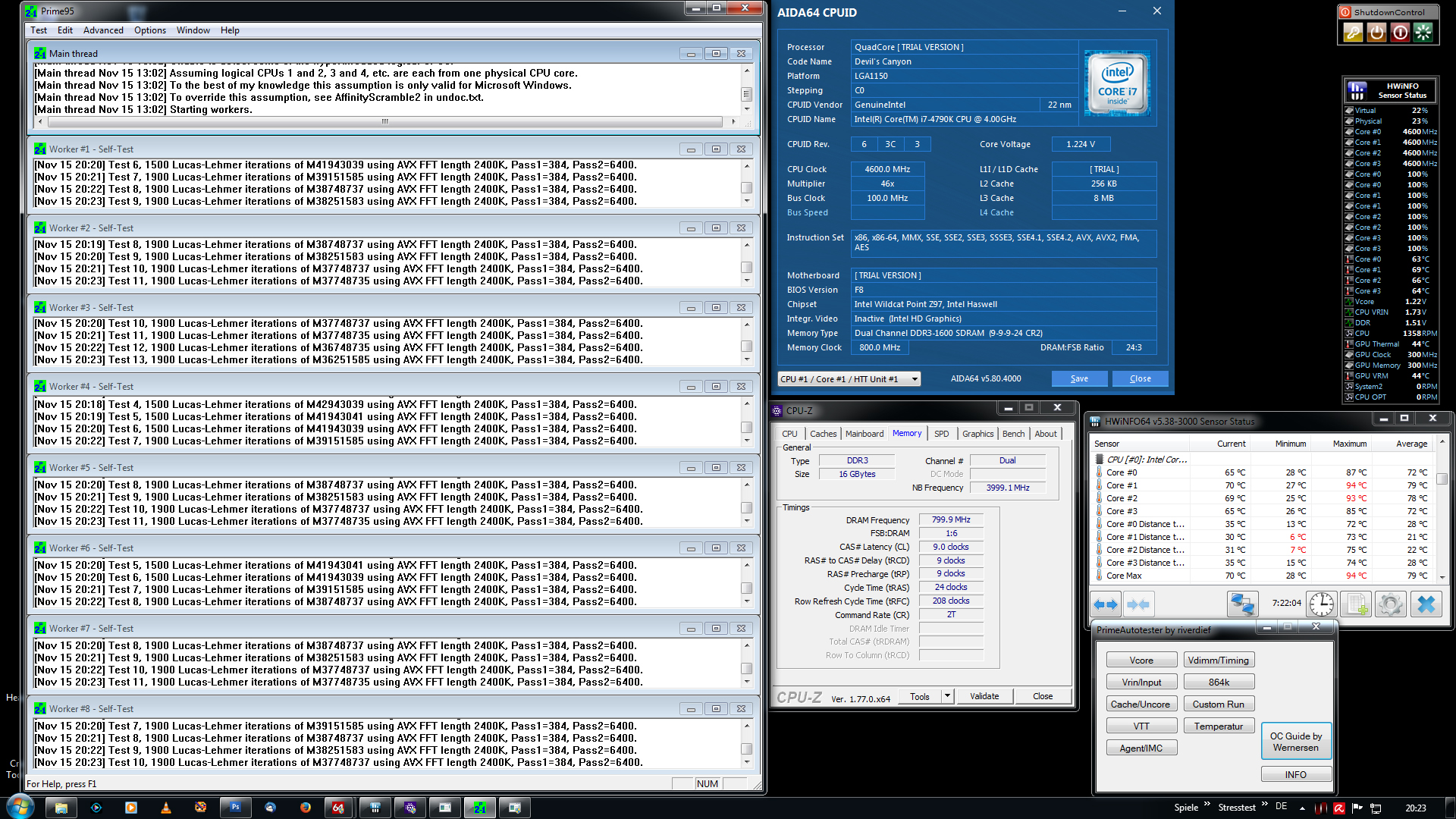The image size is (1456, 819).
Task: Click CPU-Z Validate button
Action: [x=984, y=696]
